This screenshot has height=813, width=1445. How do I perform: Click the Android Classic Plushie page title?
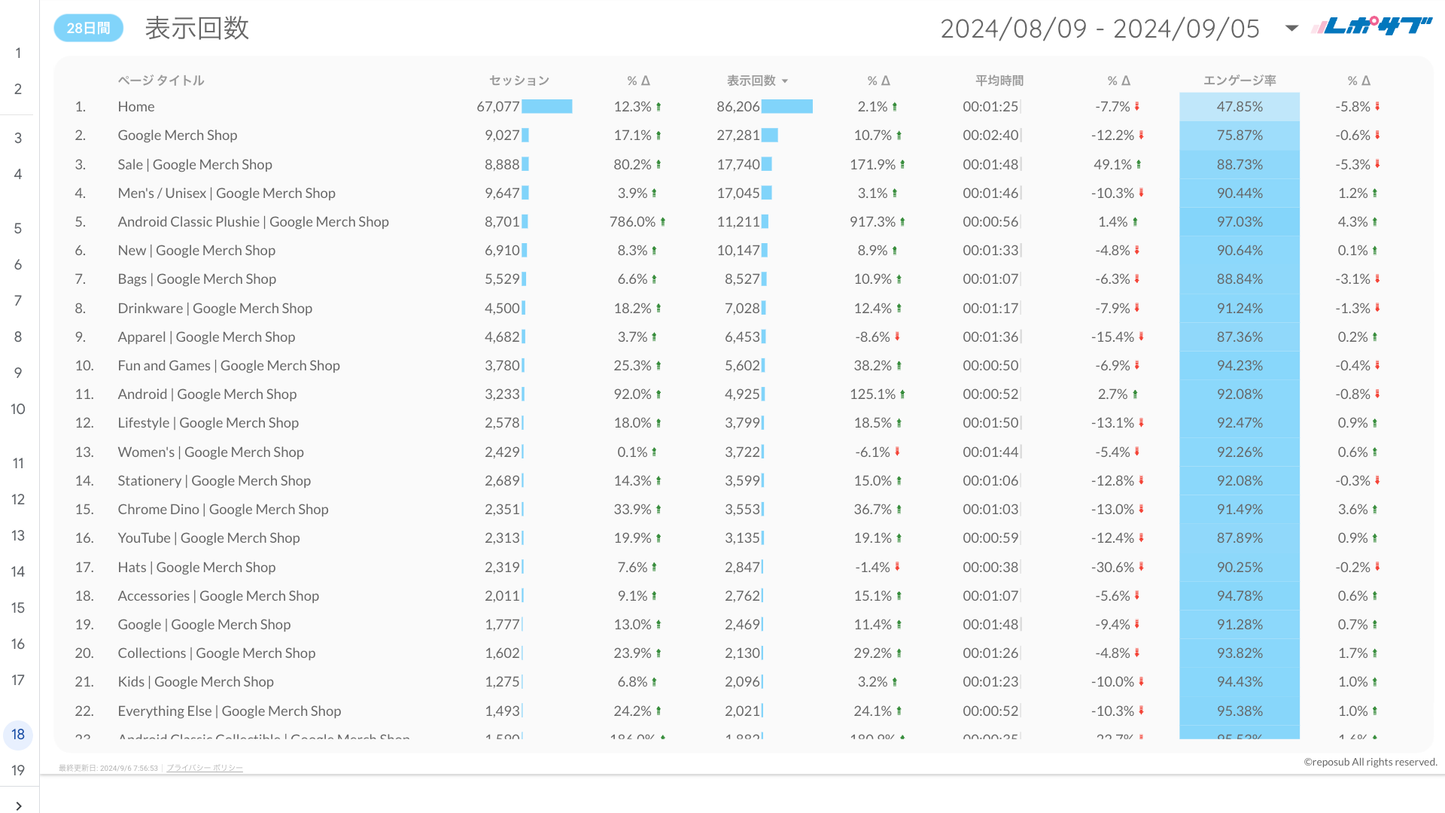[253, 222]
